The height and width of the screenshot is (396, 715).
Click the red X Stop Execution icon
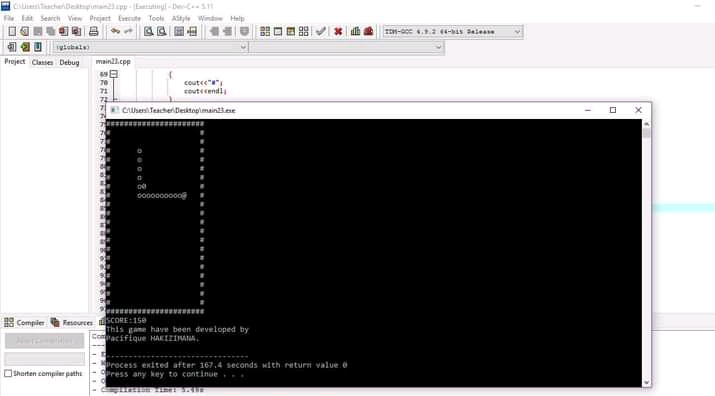pyautogui.click(x=338, y=31)
